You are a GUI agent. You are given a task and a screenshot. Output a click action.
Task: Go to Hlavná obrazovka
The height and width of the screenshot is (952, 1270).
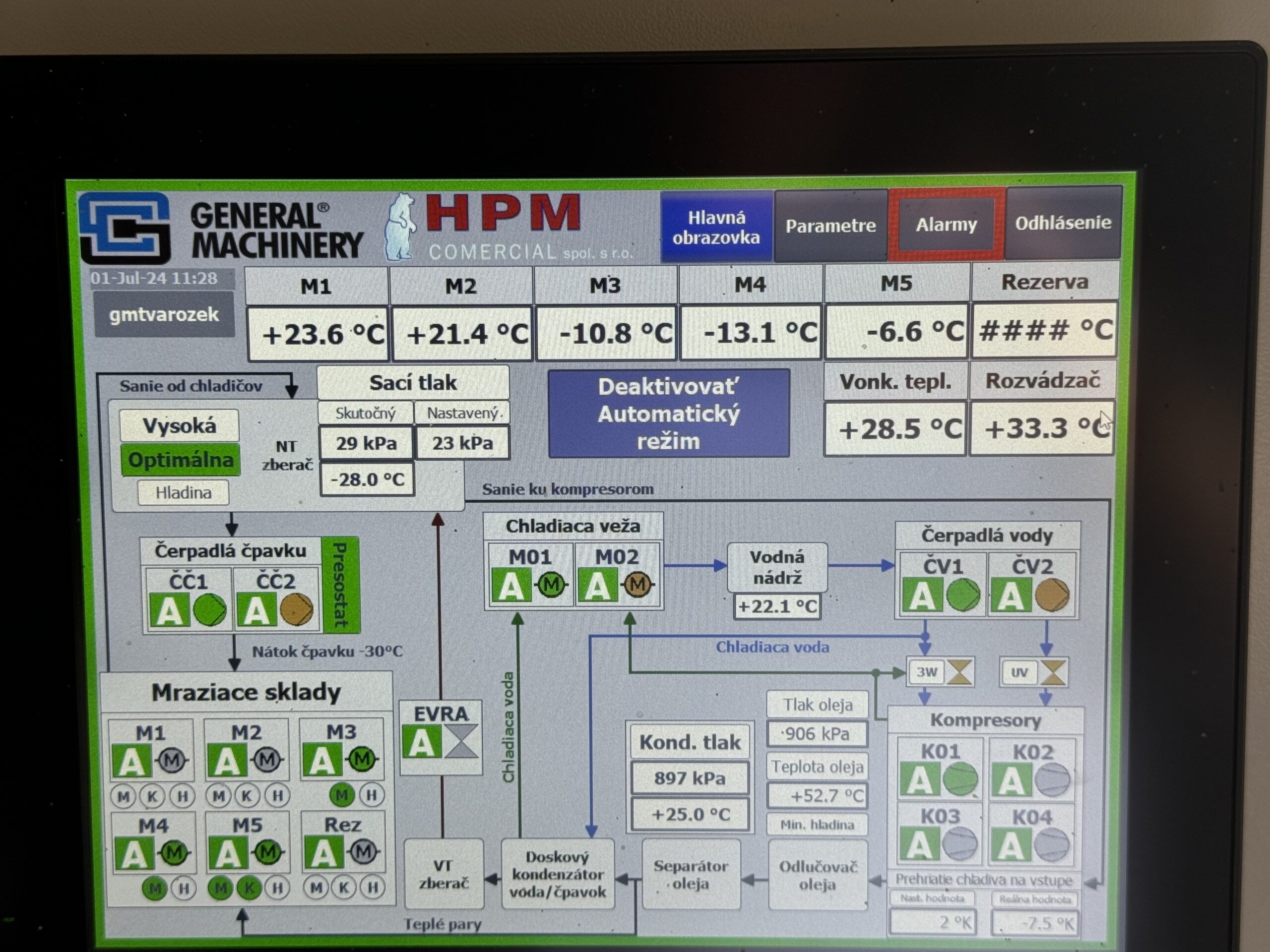[716, 227]
